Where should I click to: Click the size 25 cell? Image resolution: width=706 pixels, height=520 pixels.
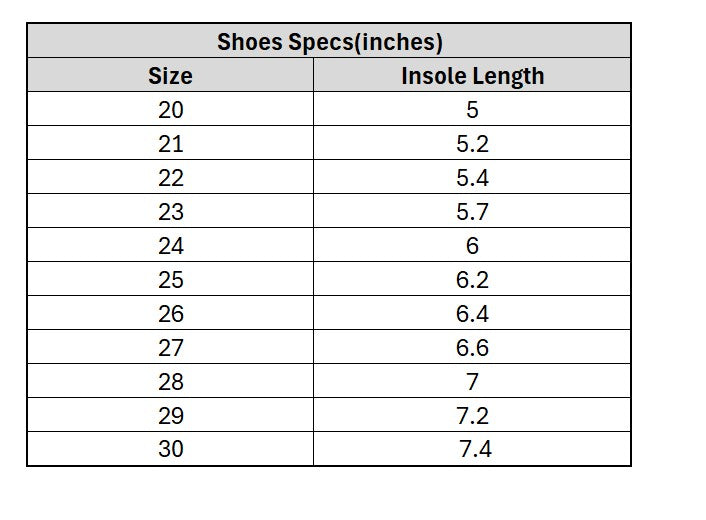(x=170, y=280)
